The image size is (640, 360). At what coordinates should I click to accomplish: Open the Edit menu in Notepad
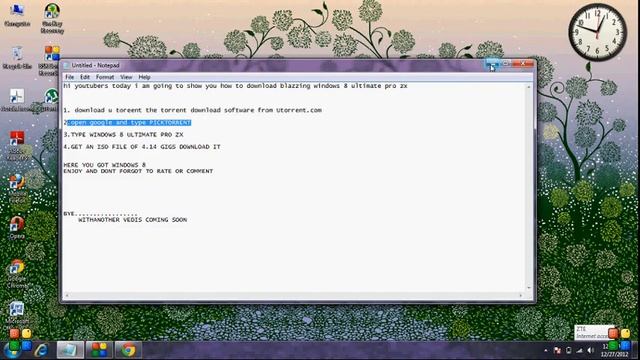tap(84, 77)
